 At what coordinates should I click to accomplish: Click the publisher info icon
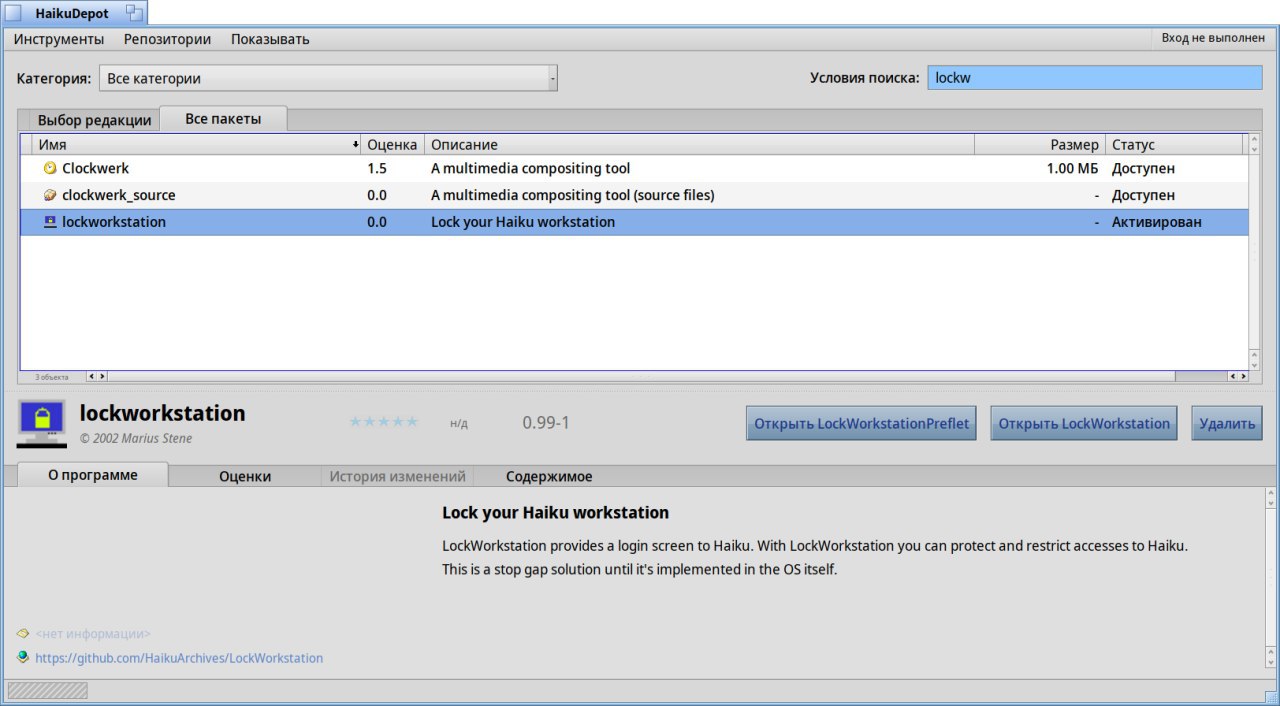click(x=23, y=633)
